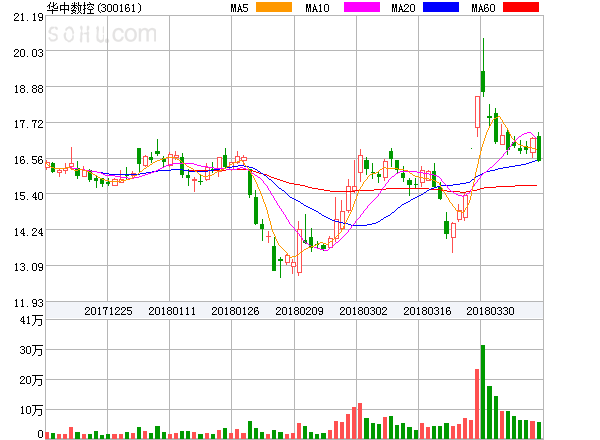600x440 pixels.
Task: Click the 10万 volume axis label
Action: click(31, 410)
